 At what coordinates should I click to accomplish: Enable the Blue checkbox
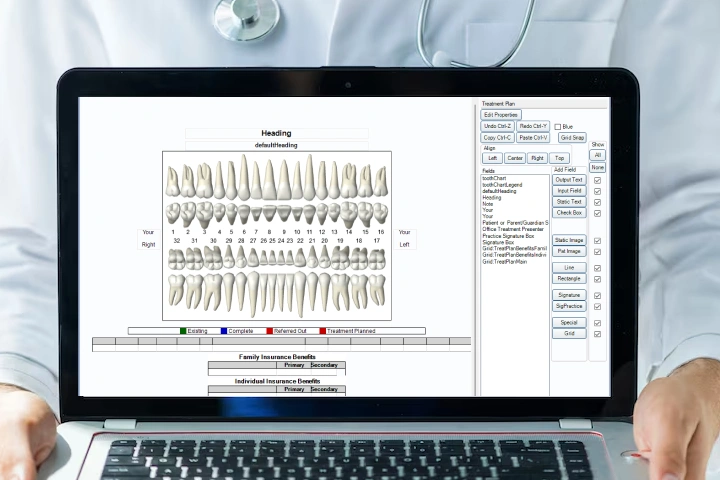tap(558, 127)
